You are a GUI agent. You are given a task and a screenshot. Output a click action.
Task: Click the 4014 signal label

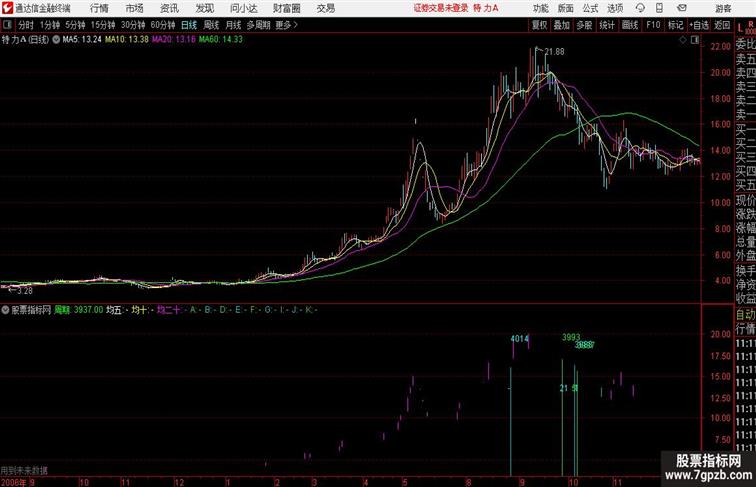[519, 339]
